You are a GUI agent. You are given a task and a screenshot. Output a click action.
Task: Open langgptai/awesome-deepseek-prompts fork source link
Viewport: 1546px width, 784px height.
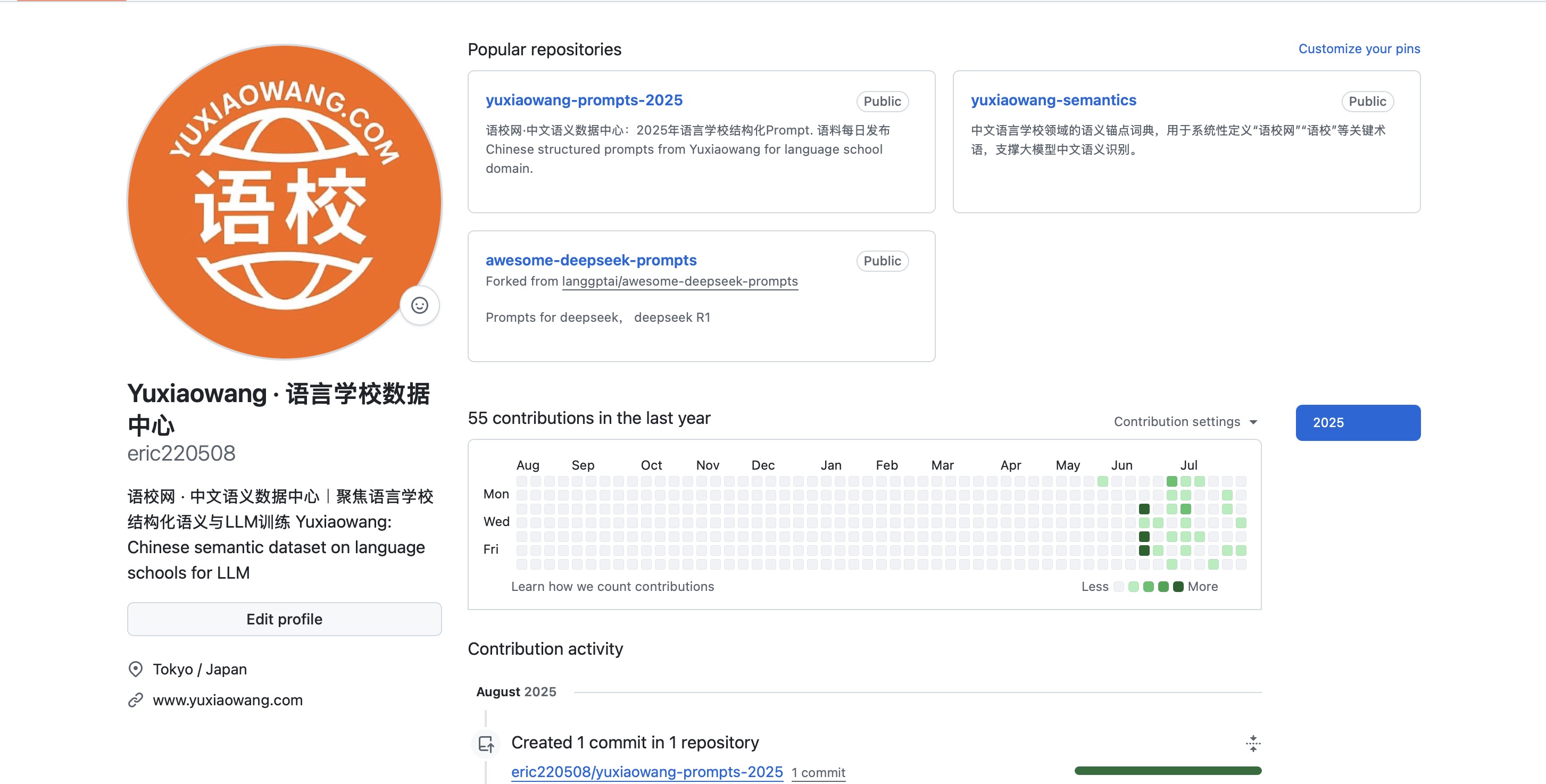point(680,281)
